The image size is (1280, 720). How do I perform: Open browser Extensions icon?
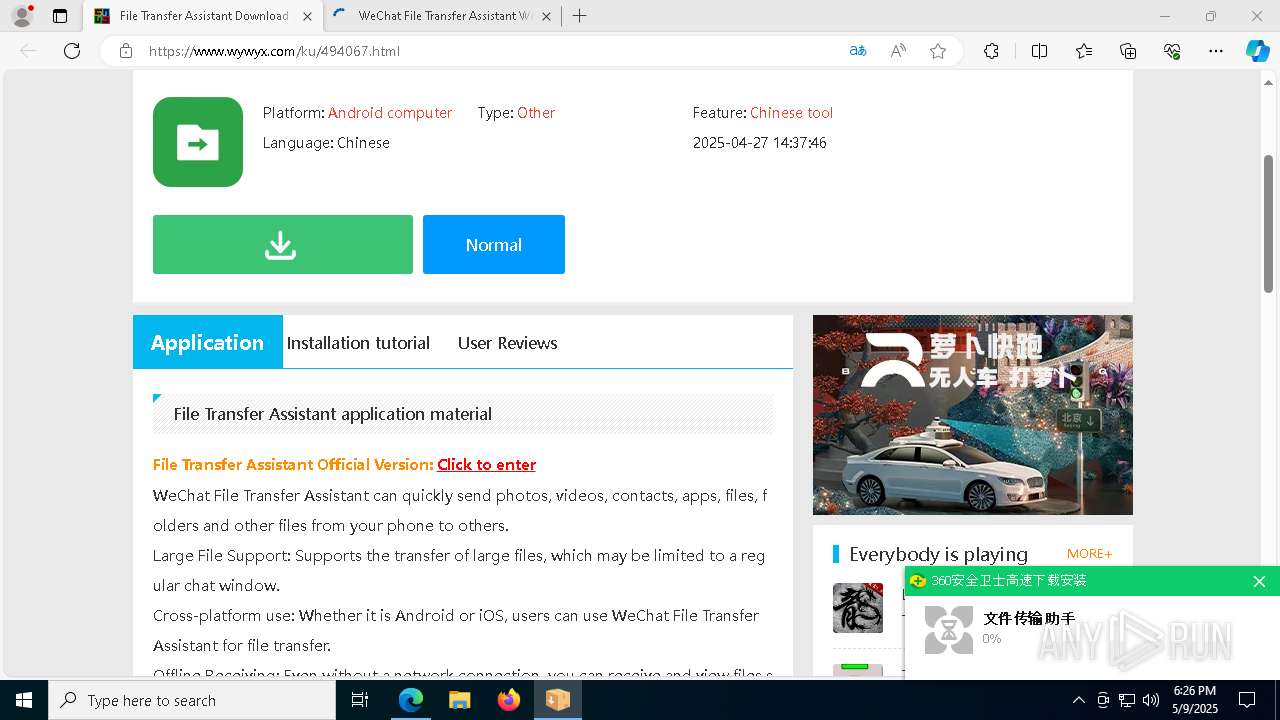click(991, 51)
